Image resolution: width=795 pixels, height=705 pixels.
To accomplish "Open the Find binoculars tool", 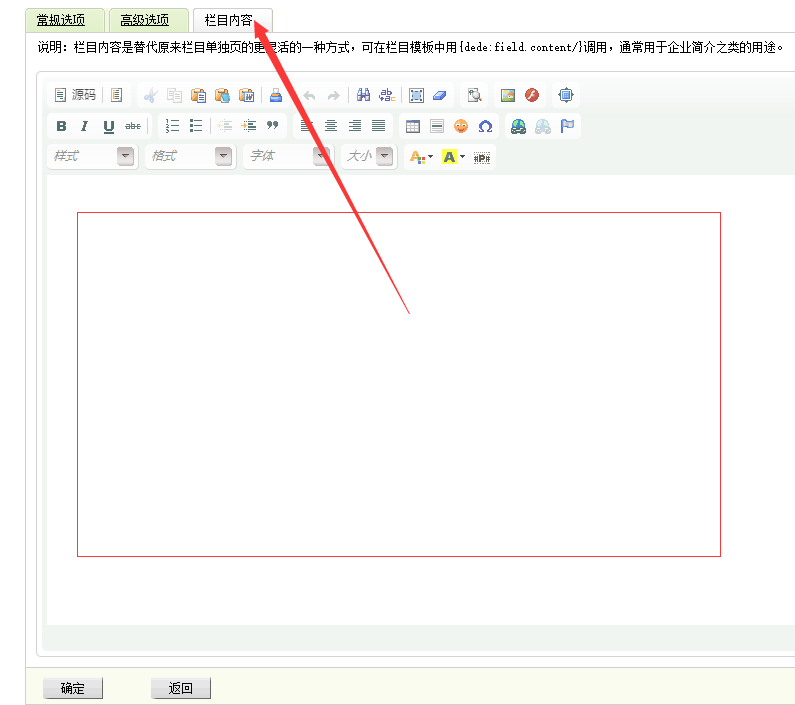I will point(363,96).
